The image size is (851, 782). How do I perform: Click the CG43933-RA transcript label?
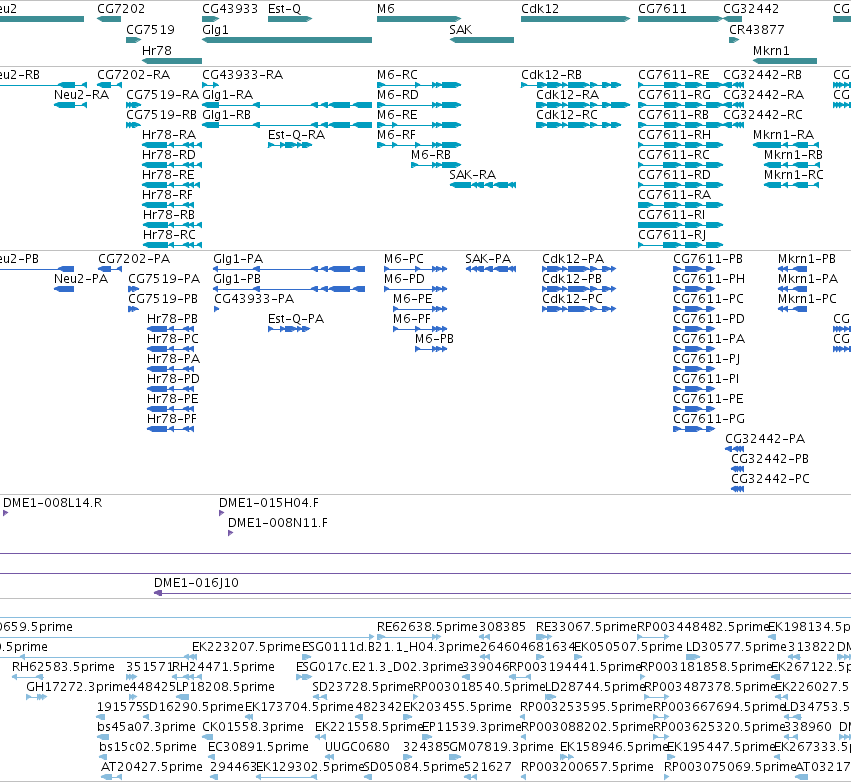(x=243, y=74)
